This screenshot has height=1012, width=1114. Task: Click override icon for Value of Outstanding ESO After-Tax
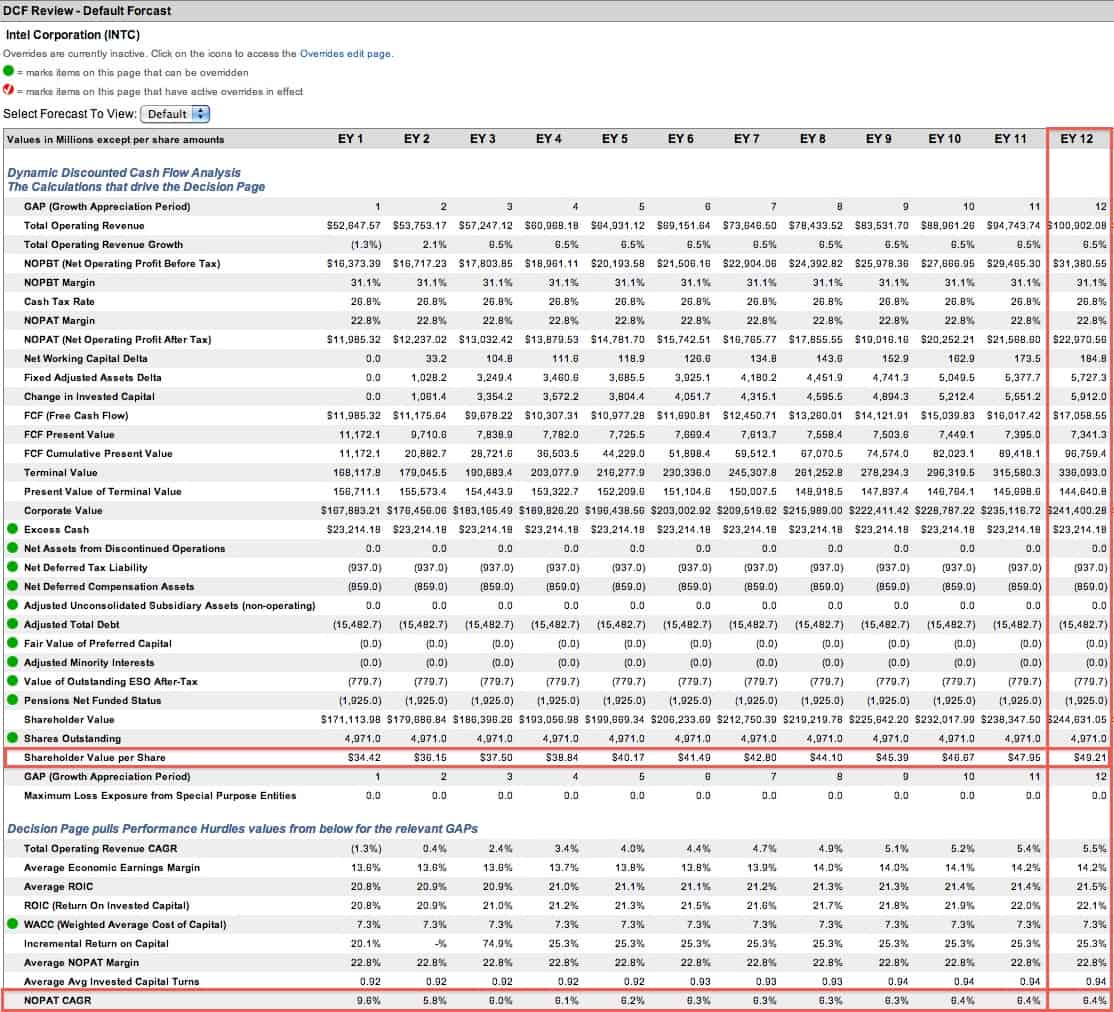[12, 681]
